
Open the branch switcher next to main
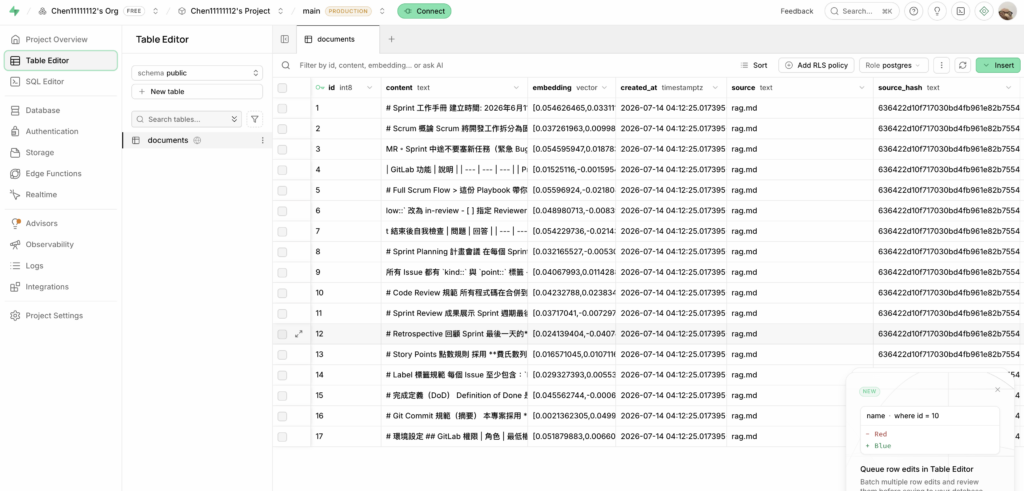pyautogui.click(x=382, y=11)
